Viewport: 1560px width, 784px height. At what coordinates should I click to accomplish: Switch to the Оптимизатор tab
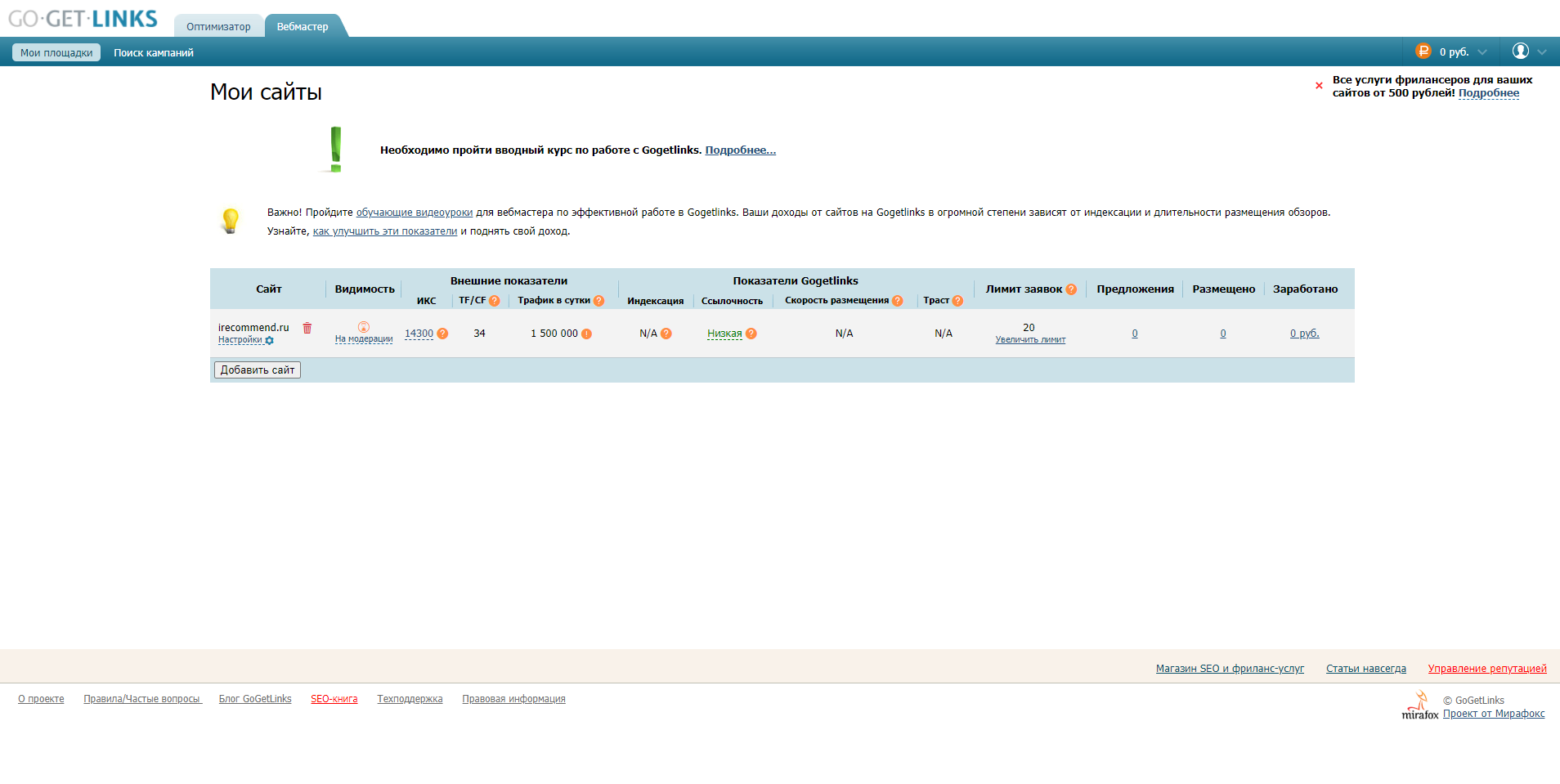coord(218,26)
